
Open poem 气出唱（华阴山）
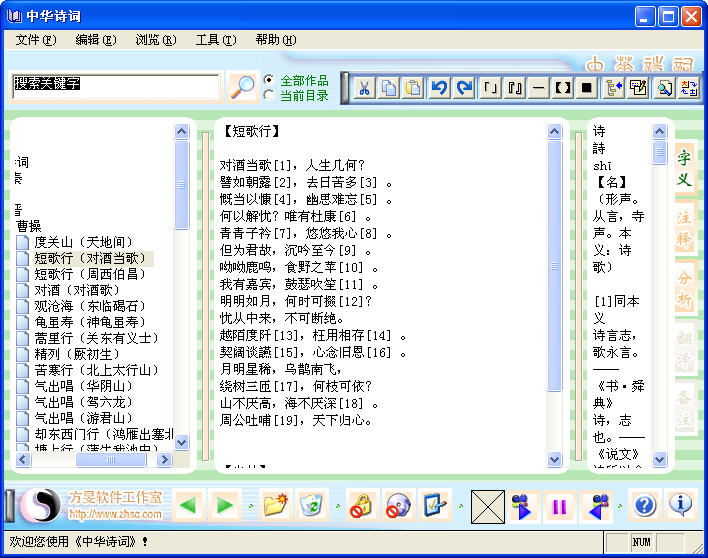tap(84, 386)
